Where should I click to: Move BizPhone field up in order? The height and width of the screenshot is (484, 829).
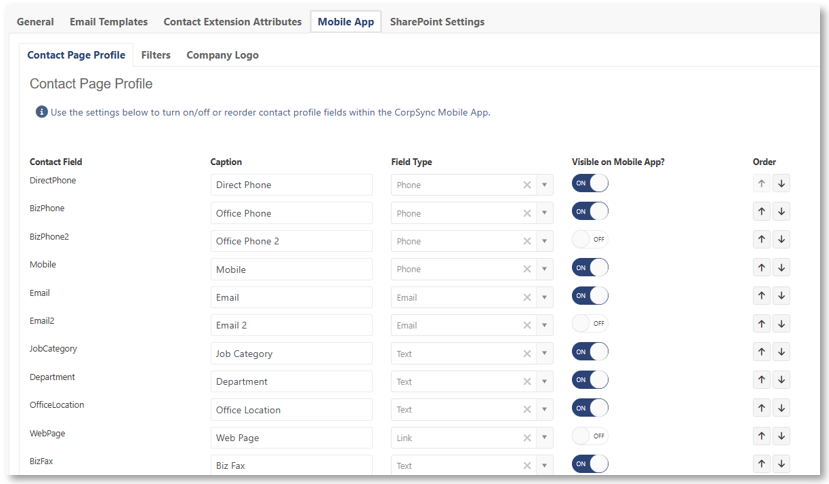[761, 212]
